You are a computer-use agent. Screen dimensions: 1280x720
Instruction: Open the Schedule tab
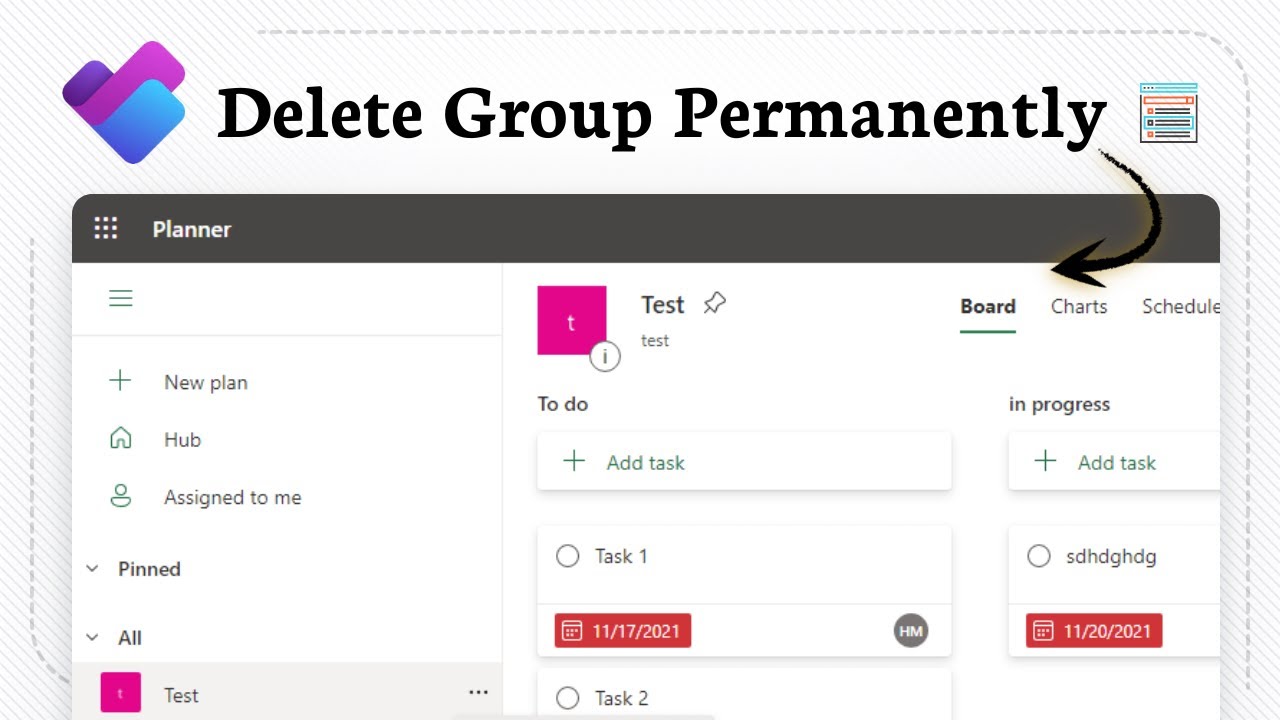[1180, 307]
